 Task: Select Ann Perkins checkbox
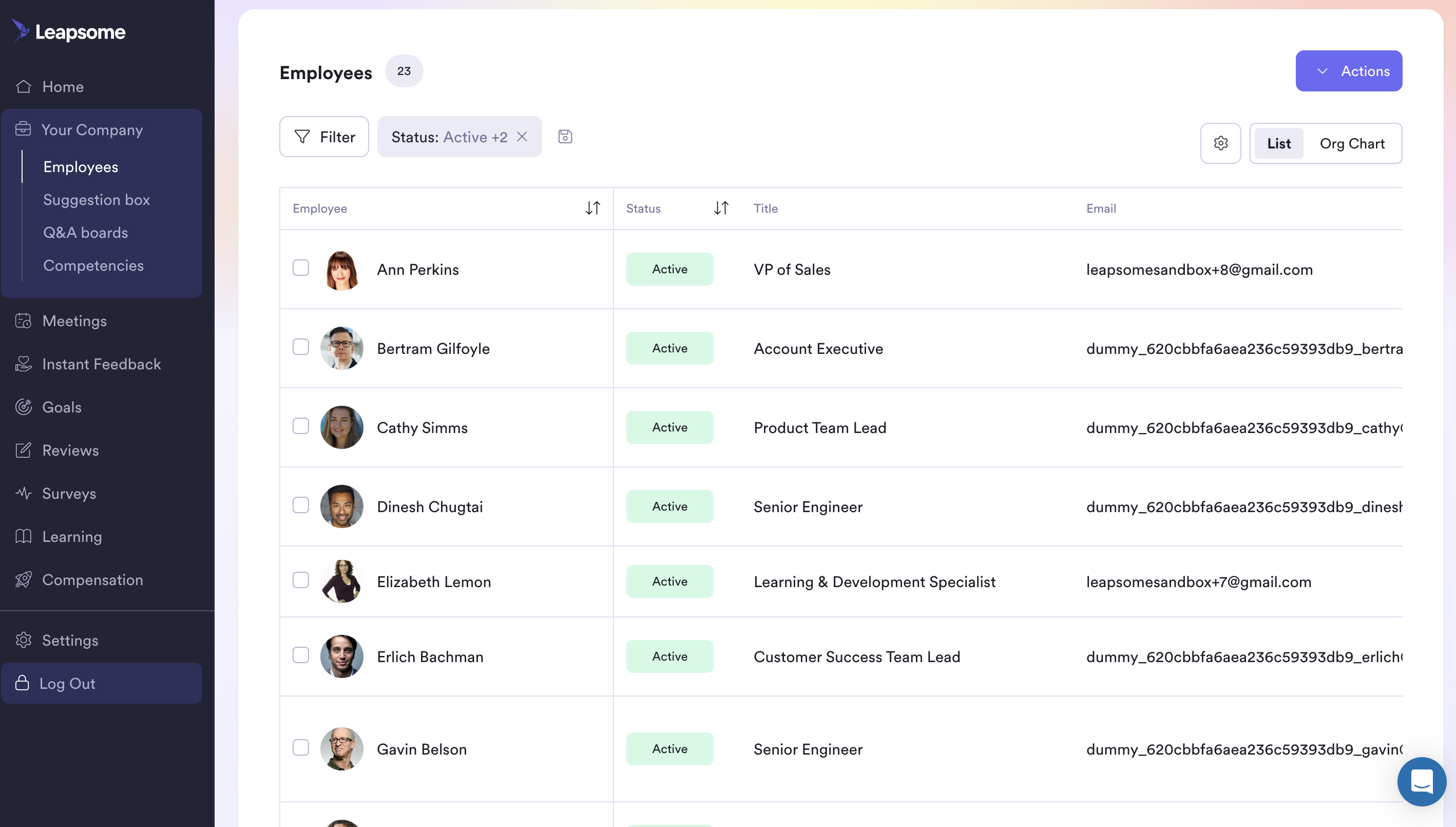tap(301, 268)
